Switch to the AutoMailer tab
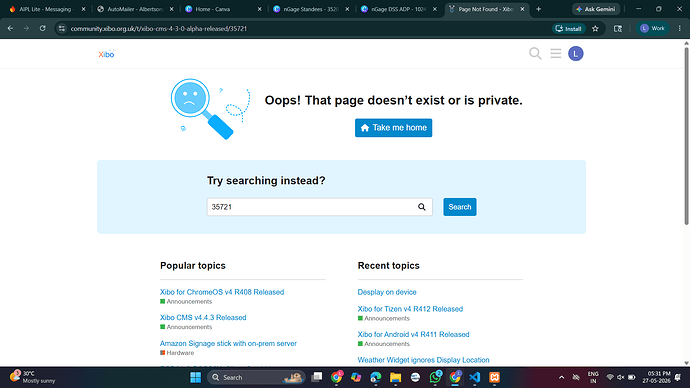The image size is (690, 388). click(134, 9)
